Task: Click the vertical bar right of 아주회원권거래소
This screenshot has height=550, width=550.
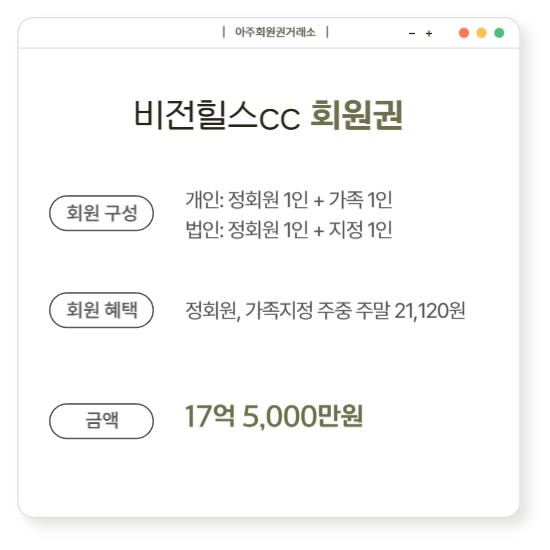Action: (327, 32)
